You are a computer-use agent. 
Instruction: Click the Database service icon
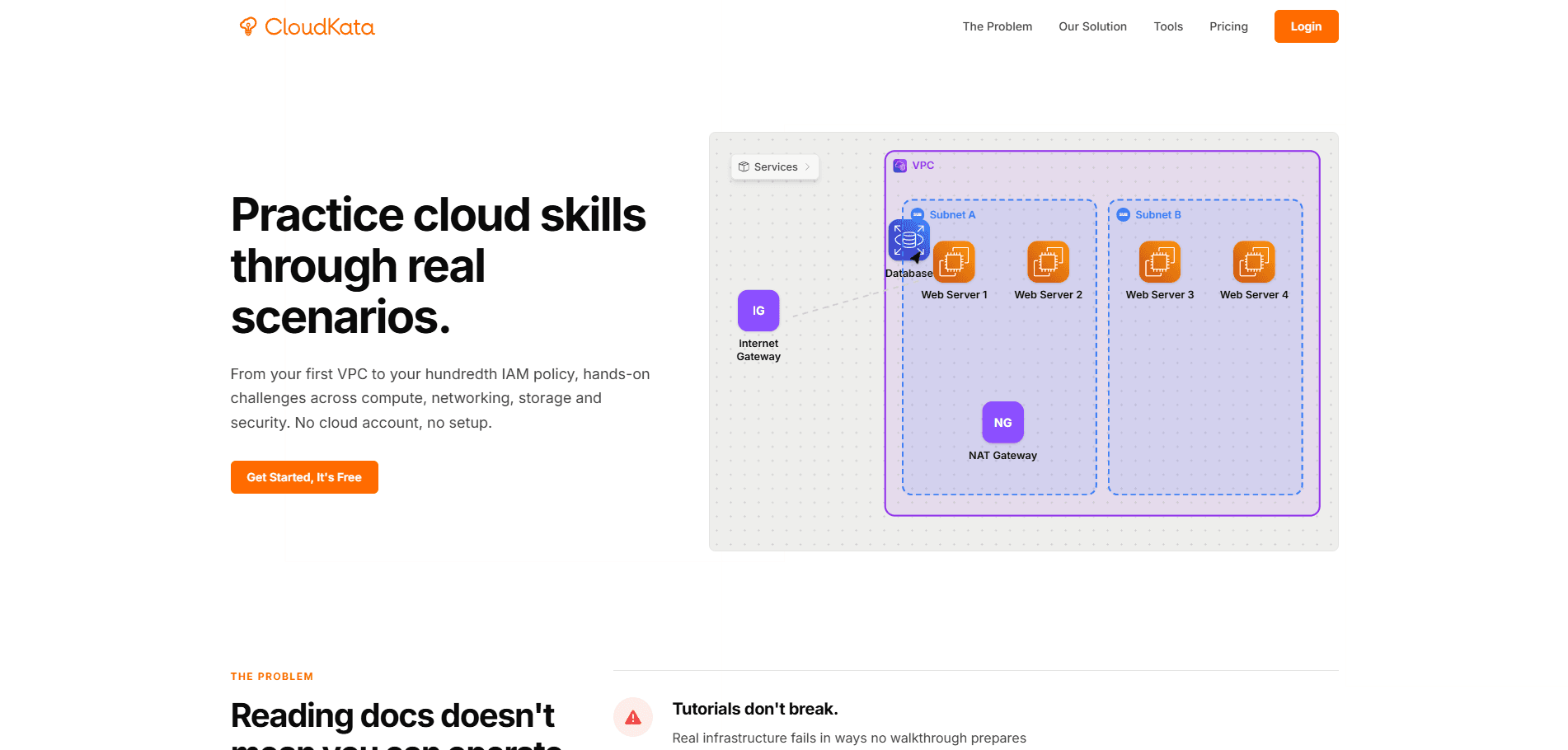[909, 240]
